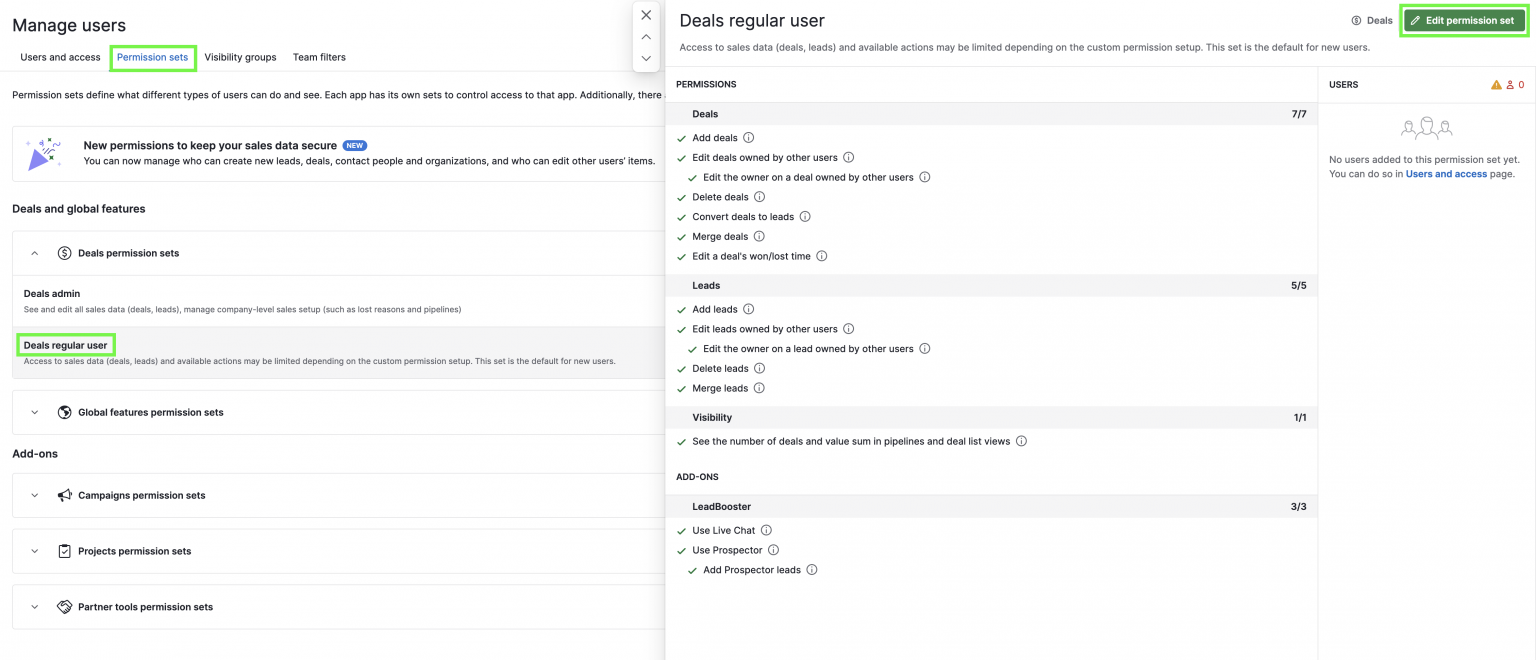This screenshot has height=660, width=1536.
Task: Click the Partner tools permission sets icon
Action: pos(64,607)
